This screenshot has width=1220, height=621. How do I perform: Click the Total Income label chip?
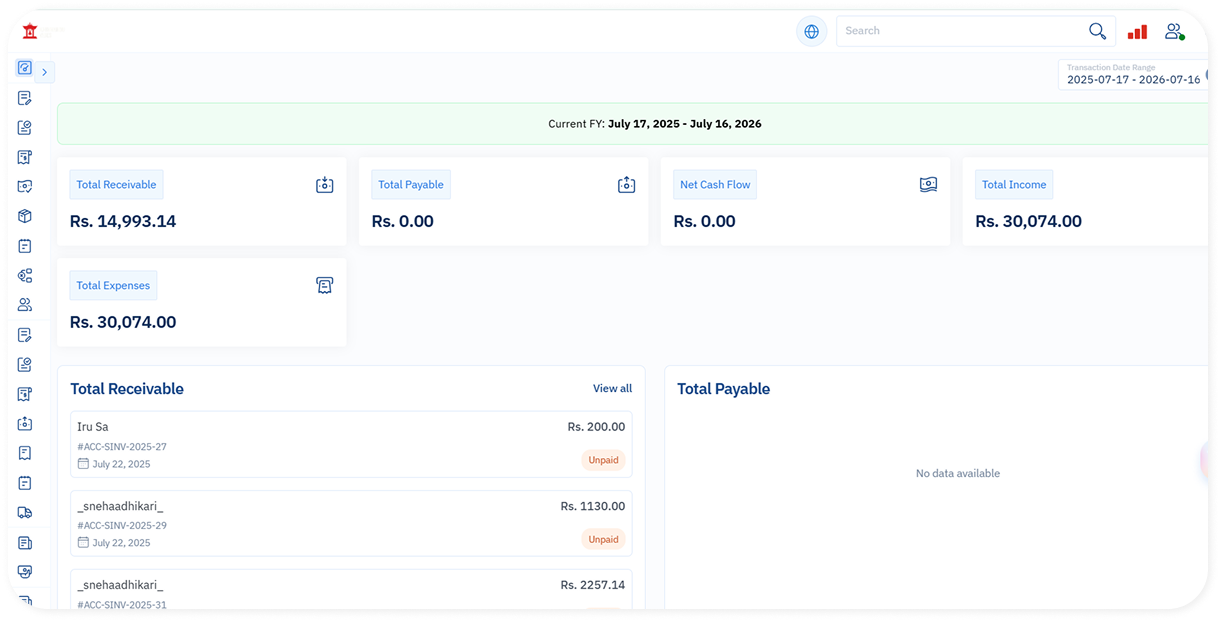tap(1014, 185)
